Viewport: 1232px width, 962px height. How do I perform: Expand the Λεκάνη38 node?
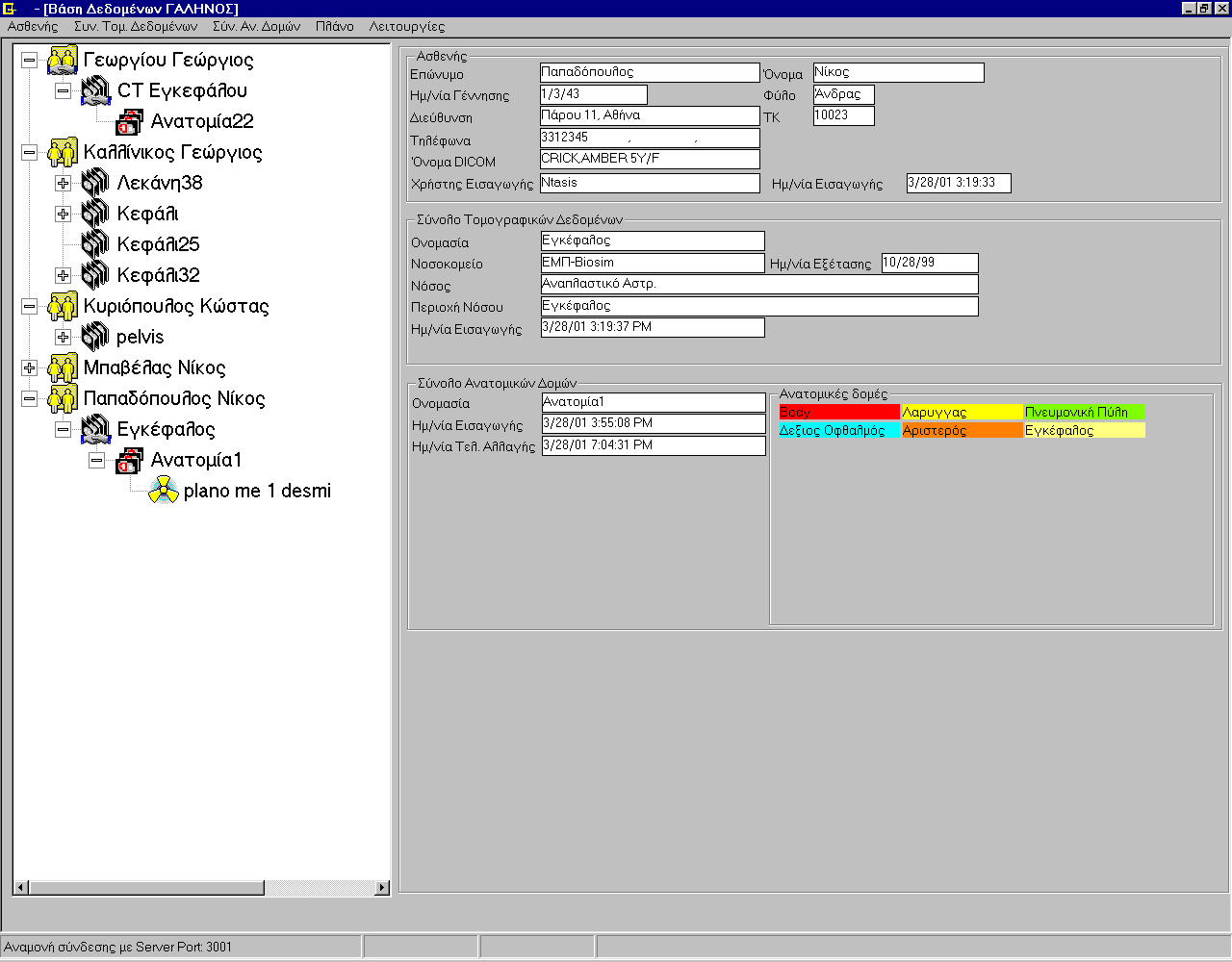tap(63, 183)
